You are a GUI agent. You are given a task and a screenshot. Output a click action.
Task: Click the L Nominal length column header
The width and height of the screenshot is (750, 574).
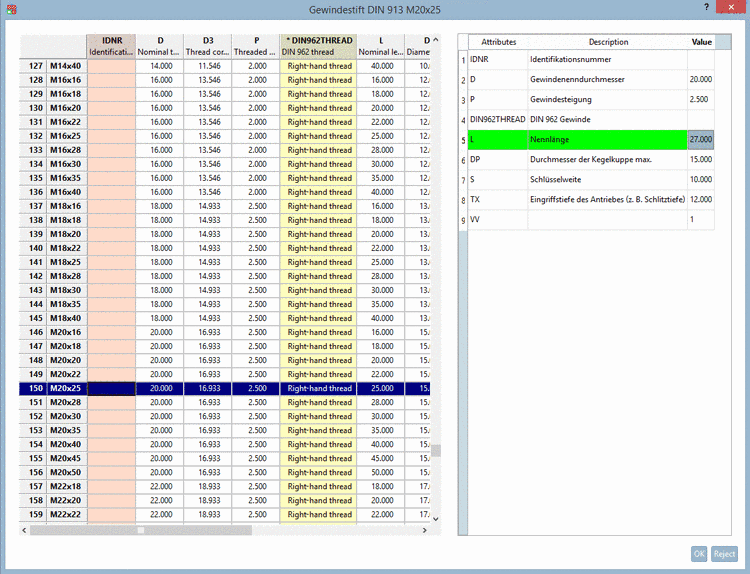(381, 46)
